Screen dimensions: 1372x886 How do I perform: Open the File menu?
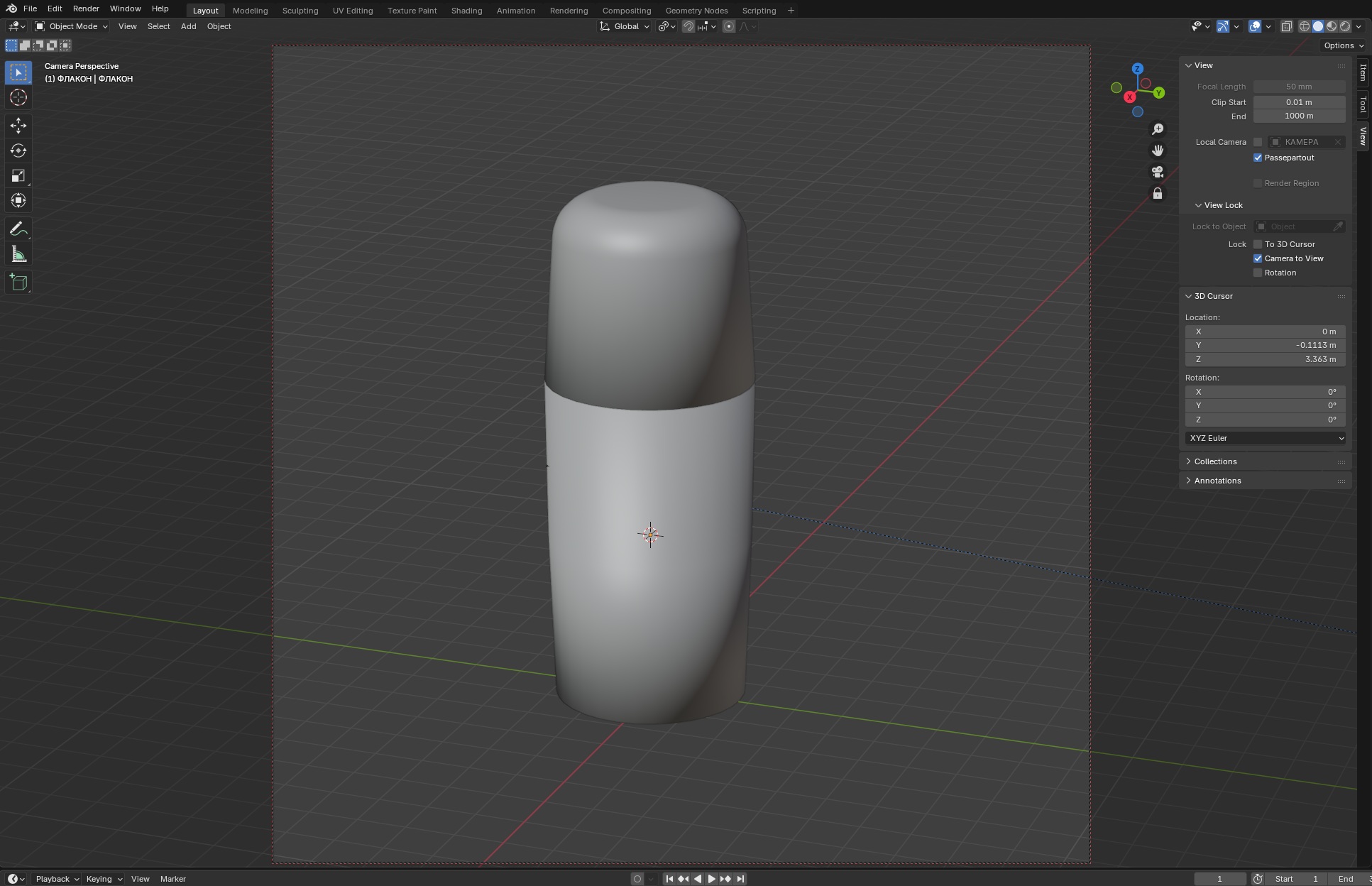(30, 9)
